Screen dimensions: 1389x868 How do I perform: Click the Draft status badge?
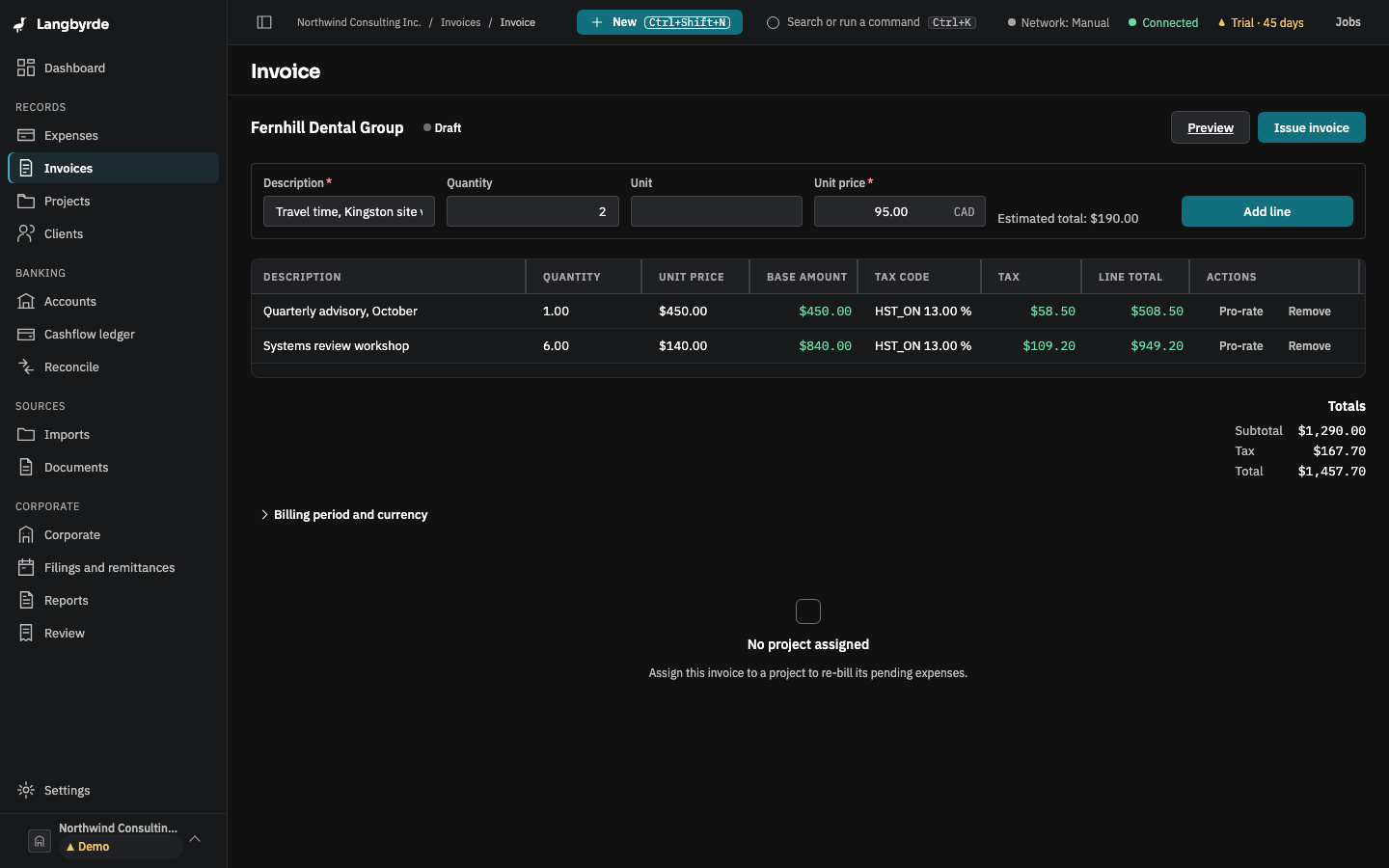pyautogui.click(x=443, y=127)
